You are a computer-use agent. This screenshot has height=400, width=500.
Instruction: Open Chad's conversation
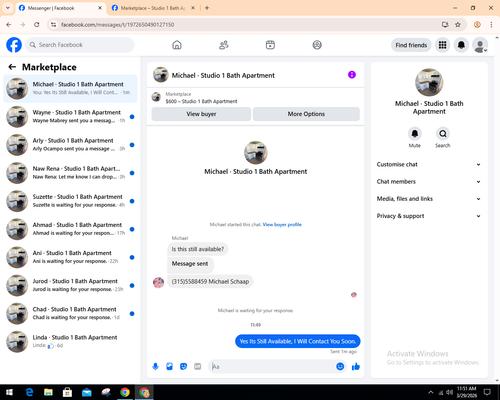click(70, 313)
